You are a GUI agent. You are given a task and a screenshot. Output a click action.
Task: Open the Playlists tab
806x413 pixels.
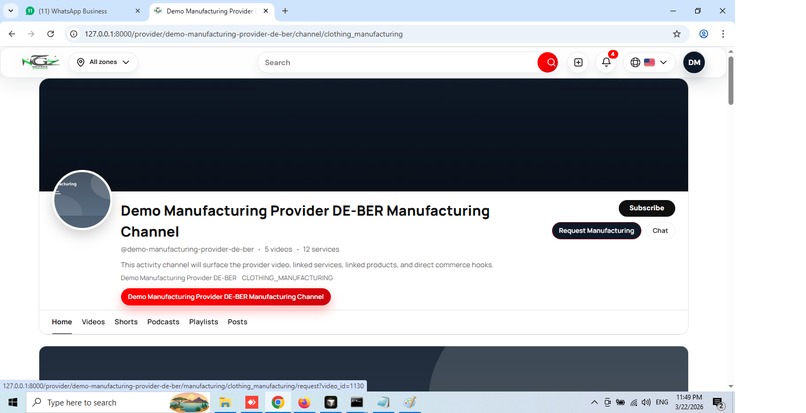pyautogui.click(x=204, y=322)
